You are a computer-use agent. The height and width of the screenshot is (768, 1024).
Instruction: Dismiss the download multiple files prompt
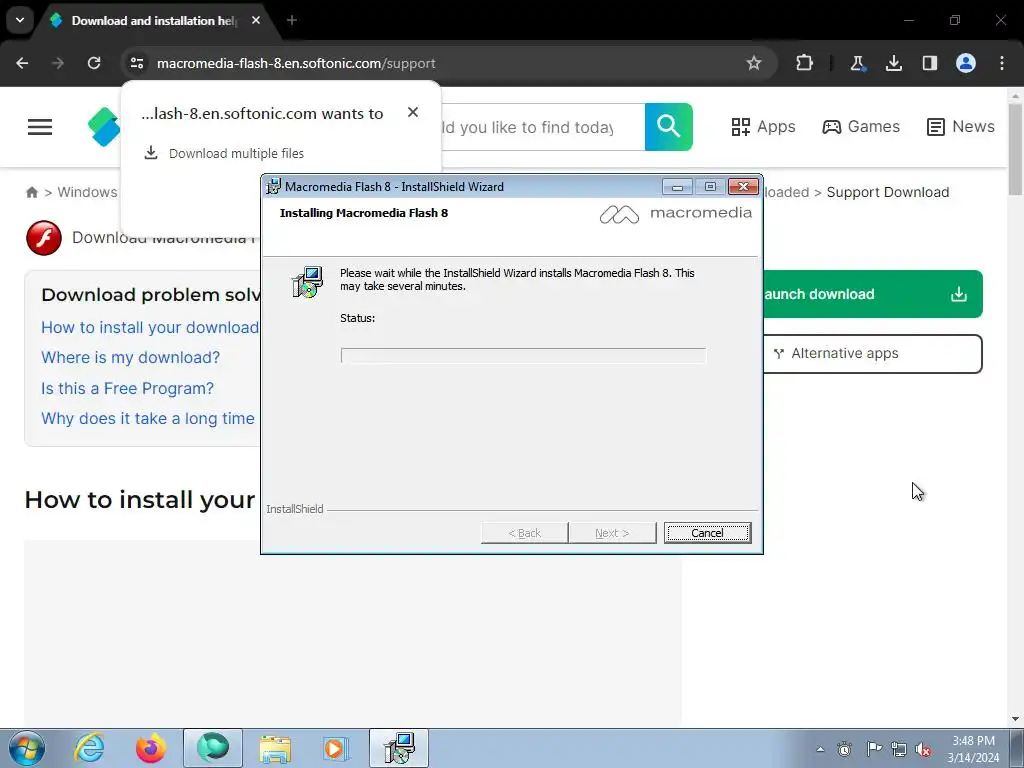pyautogui.click(x=413, y=112)
